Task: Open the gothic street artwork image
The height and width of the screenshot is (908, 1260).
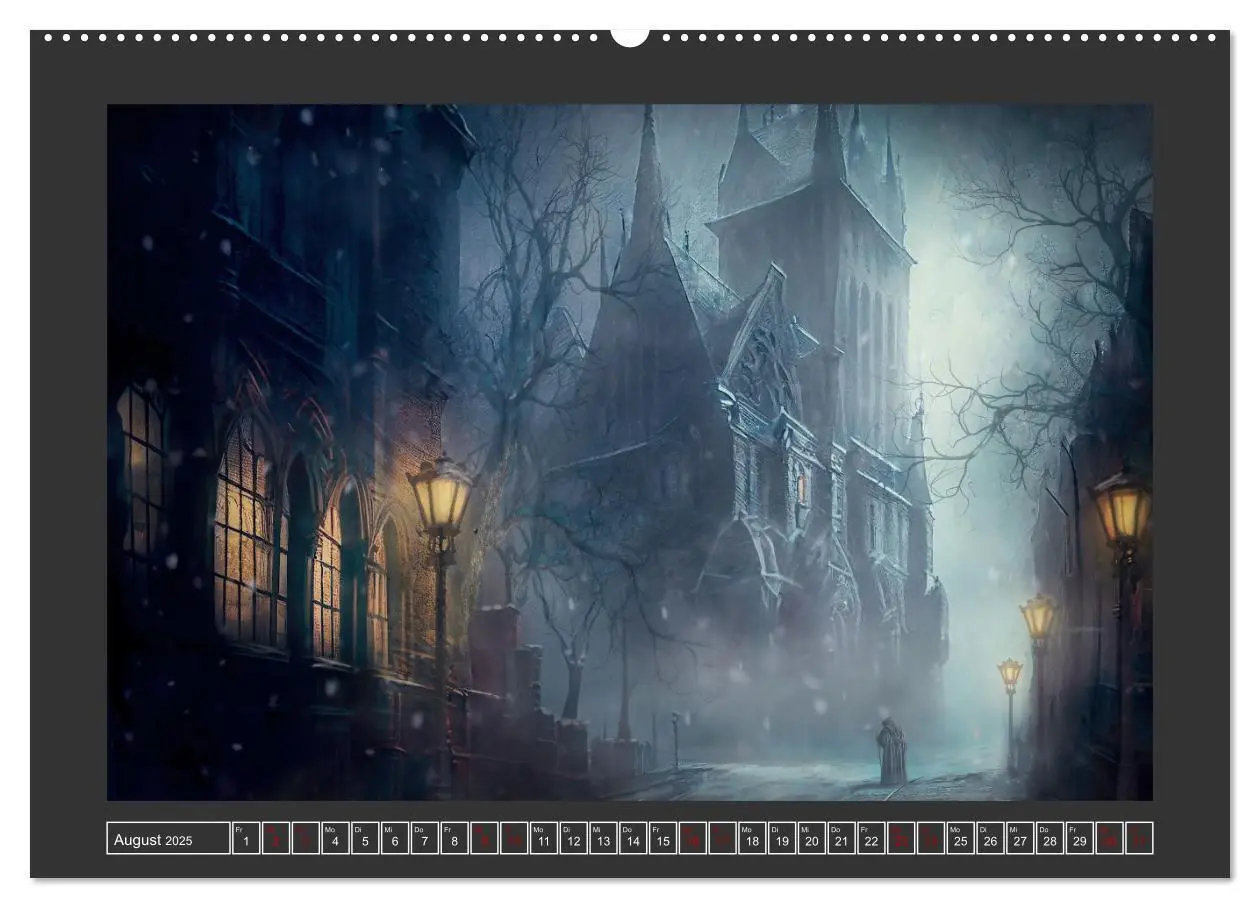Action: click(630, 452)
